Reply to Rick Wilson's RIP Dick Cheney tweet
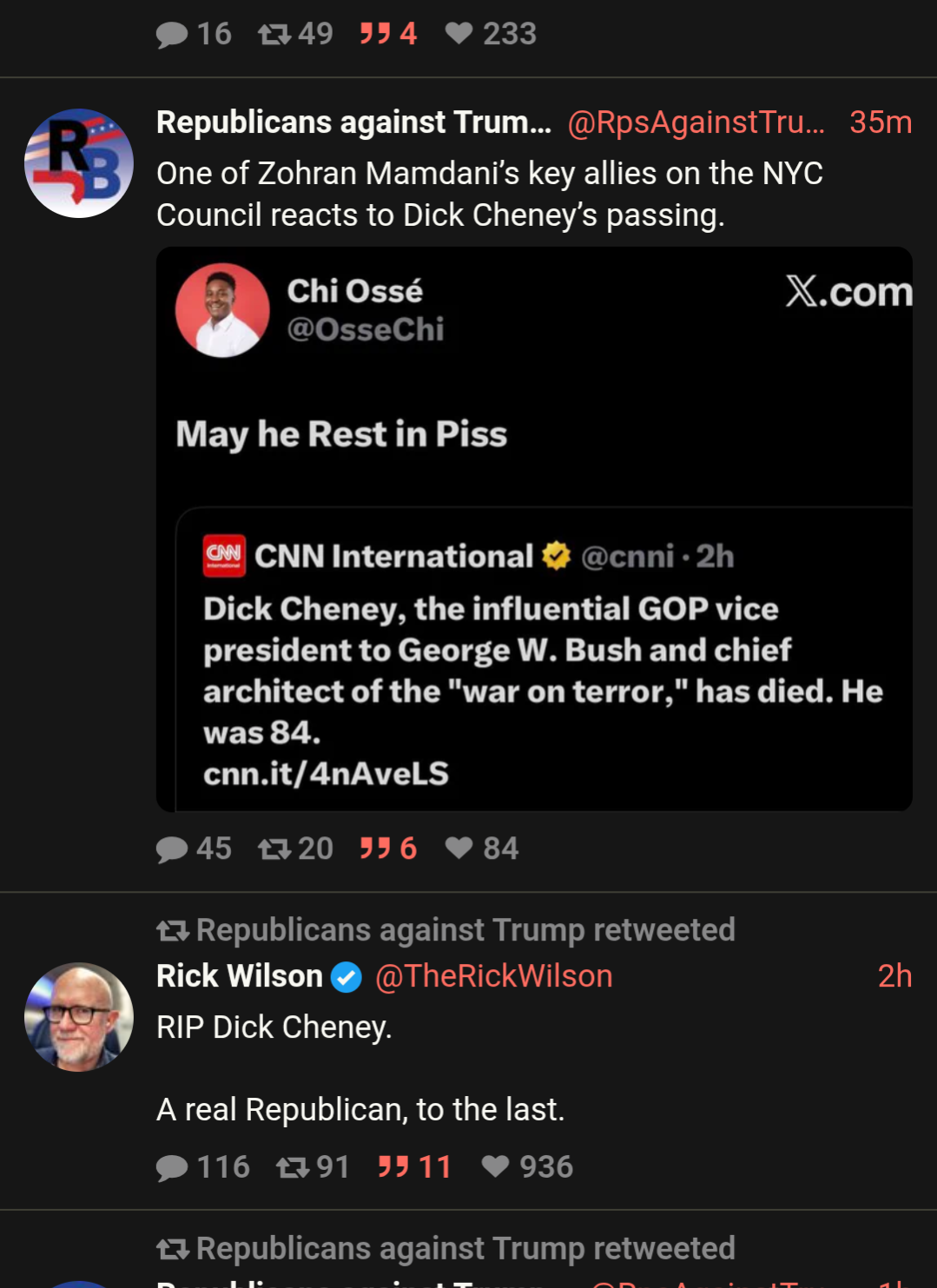Screen dimensions: 937x1288 click(x=172, y=1167)
